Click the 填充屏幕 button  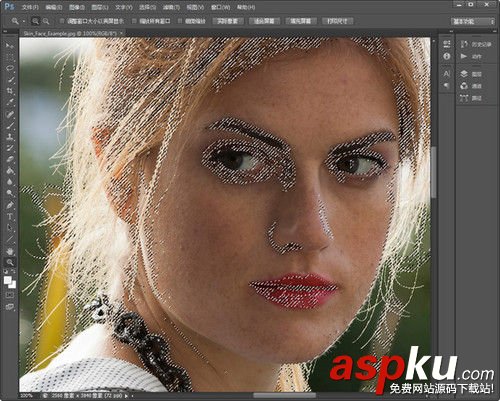click(x=301, y=21)
